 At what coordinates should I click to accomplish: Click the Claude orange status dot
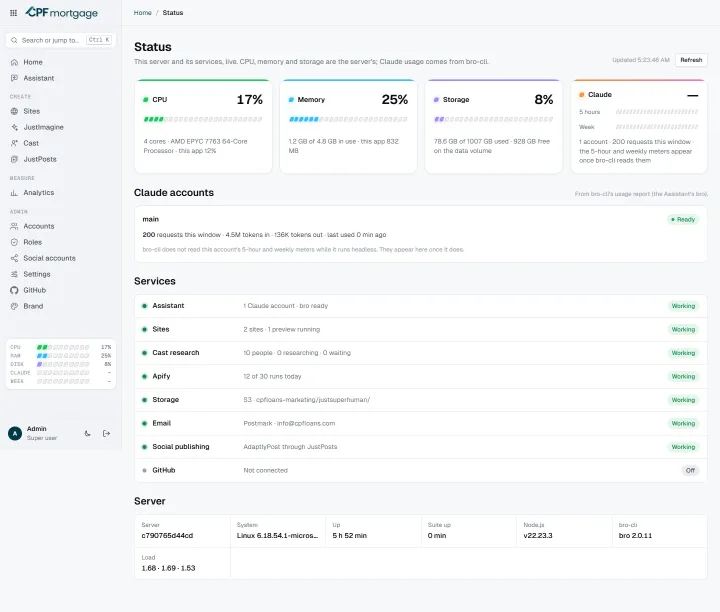(582, 95)
